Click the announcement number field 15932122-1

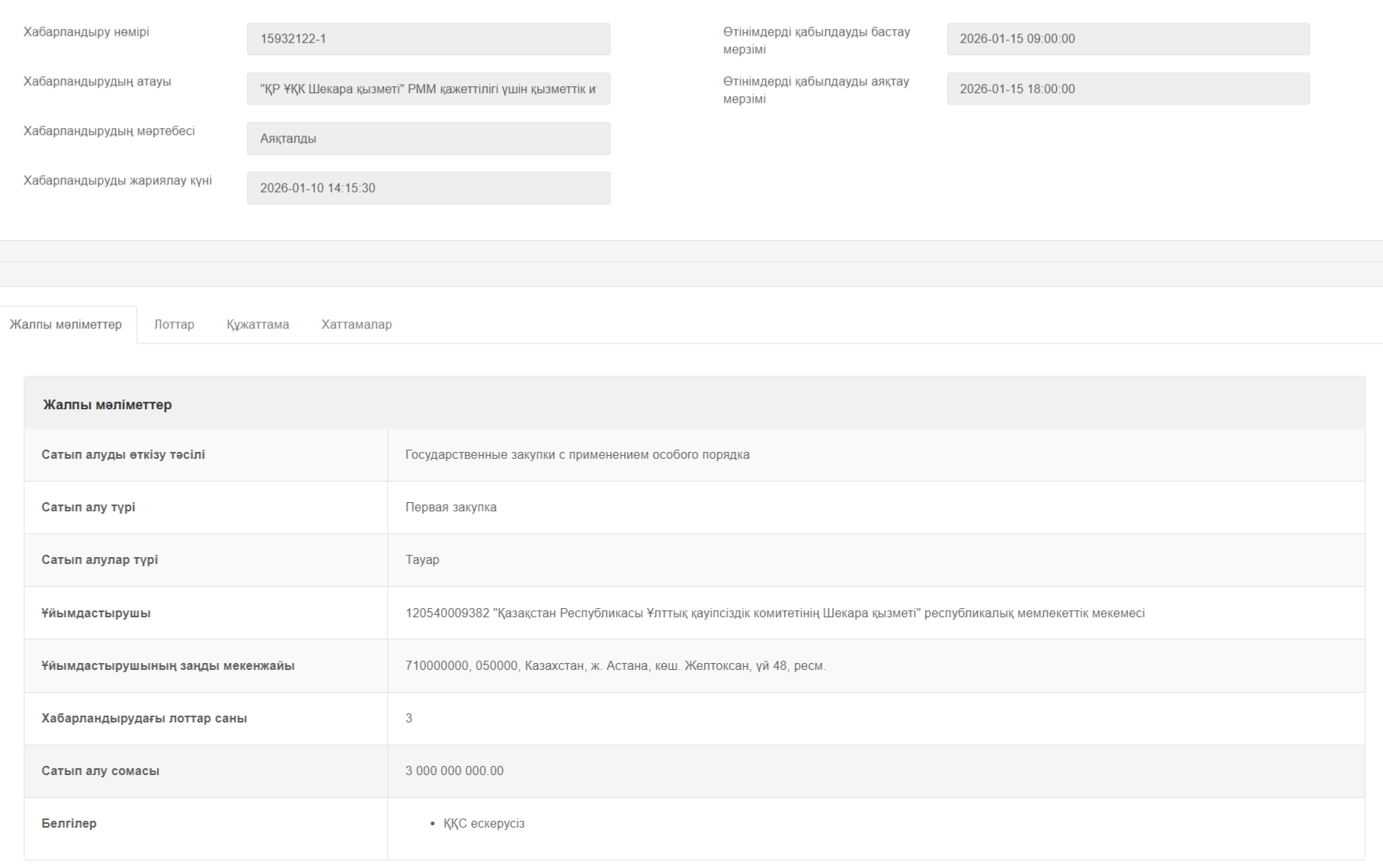pyautogui.click(x=427, y=39)
